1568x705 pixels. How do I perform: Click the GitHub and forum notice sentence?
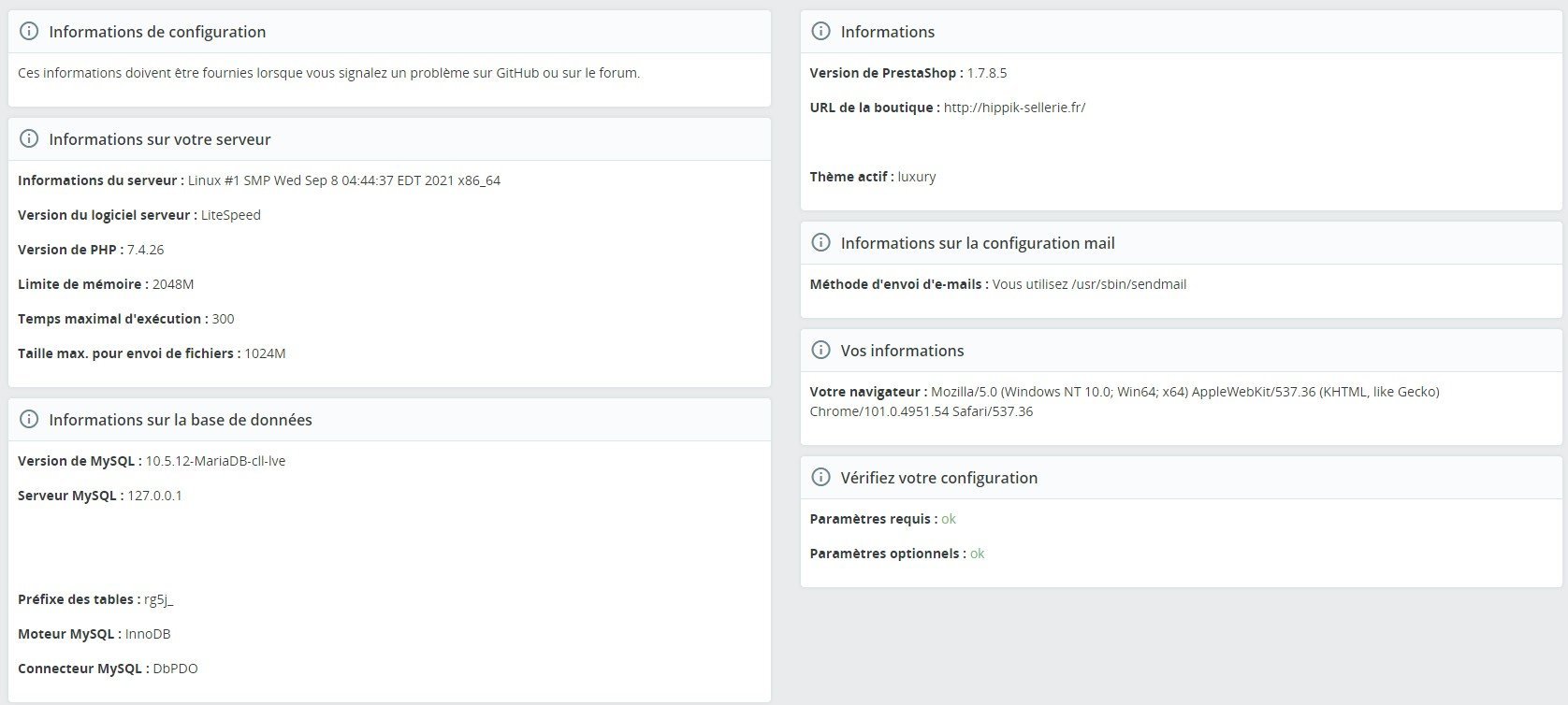point(329,73)
